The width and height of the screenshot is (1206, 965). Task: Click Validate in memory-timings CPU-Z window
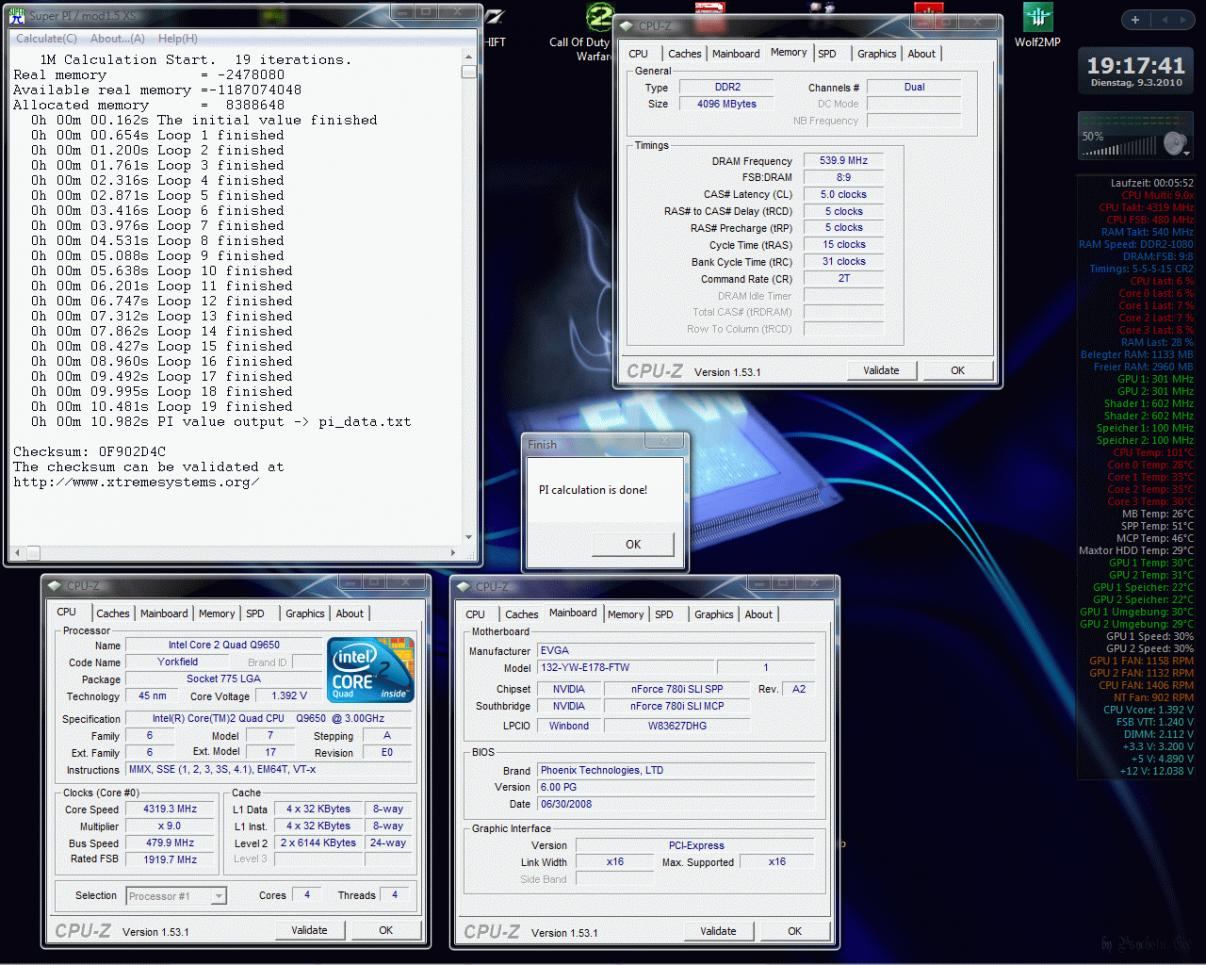coord(881,370)
